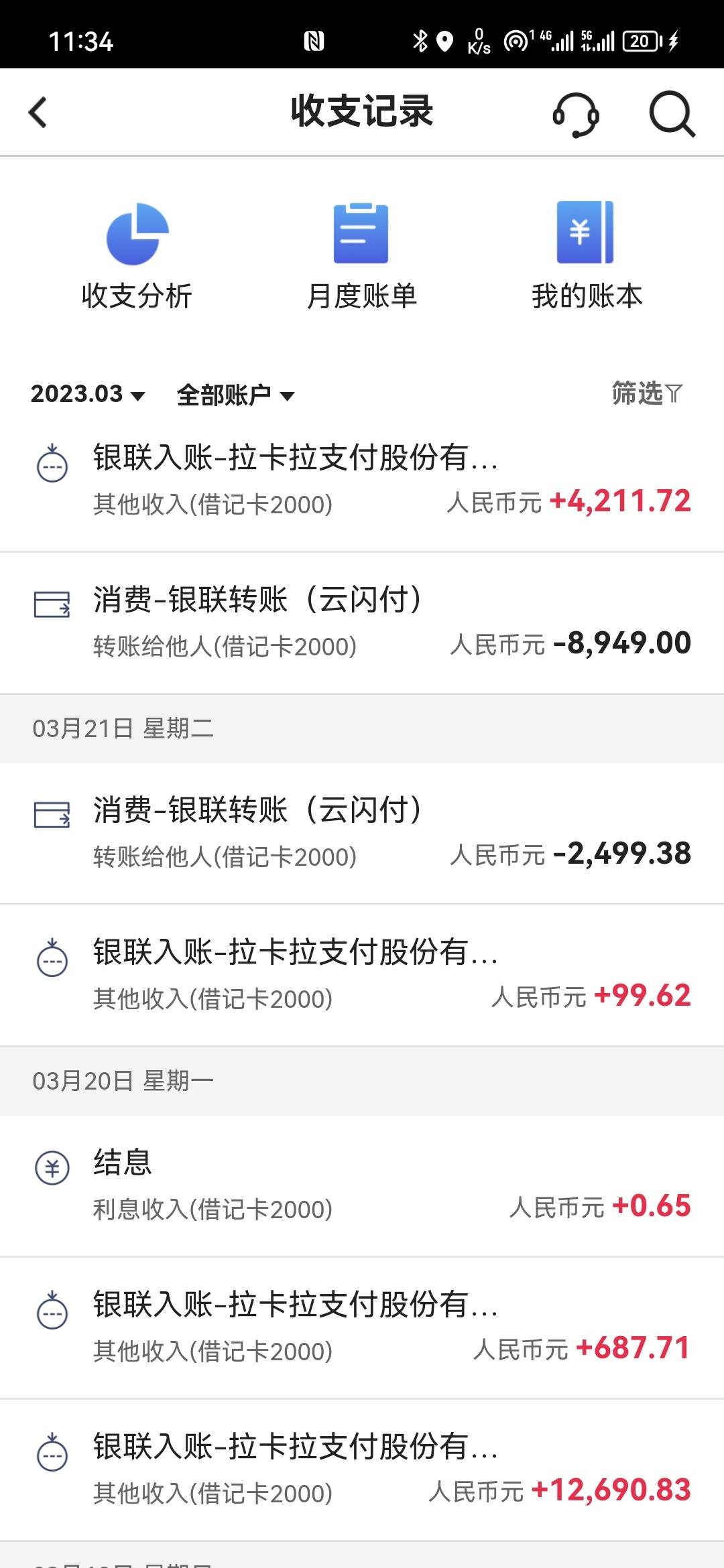Tap the 03月20日 星期一 date header
Viewport: 724px width, 1568px height.
pyautogui.click(x=362, y=1081)
